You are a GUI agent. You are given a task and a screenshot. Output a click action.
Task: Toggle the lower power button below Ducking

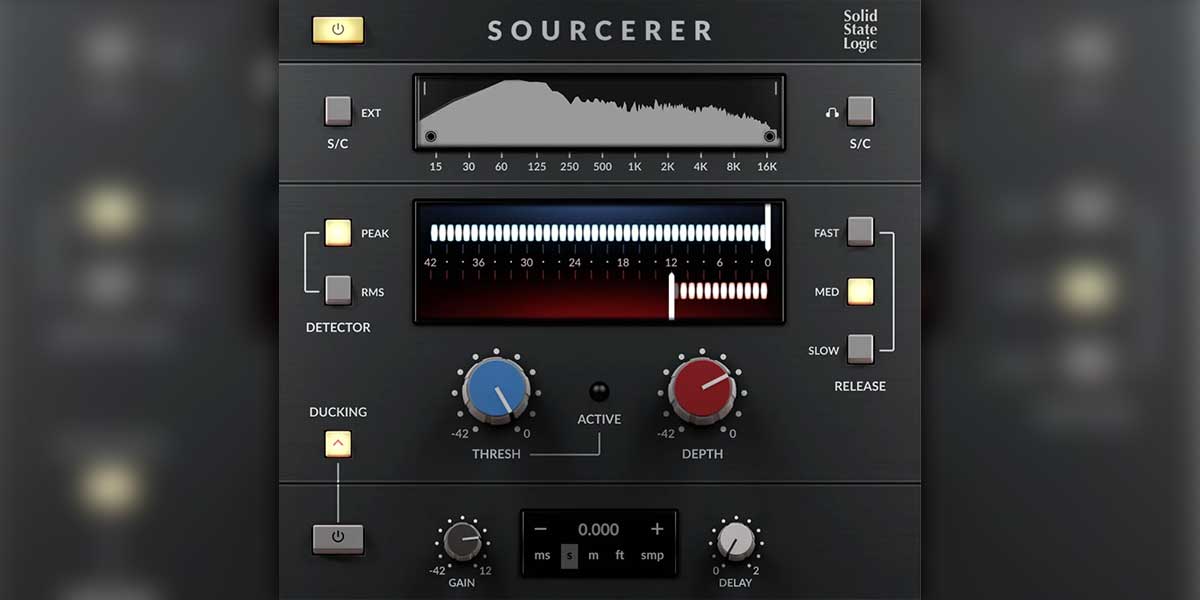338,538
